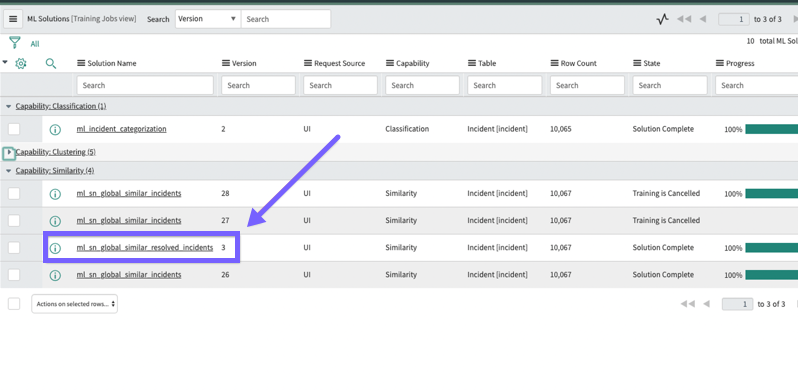This screenshot has width=798, height=390.
Task: Select checkbox for version 27 row
Action: tap(14, 221)
